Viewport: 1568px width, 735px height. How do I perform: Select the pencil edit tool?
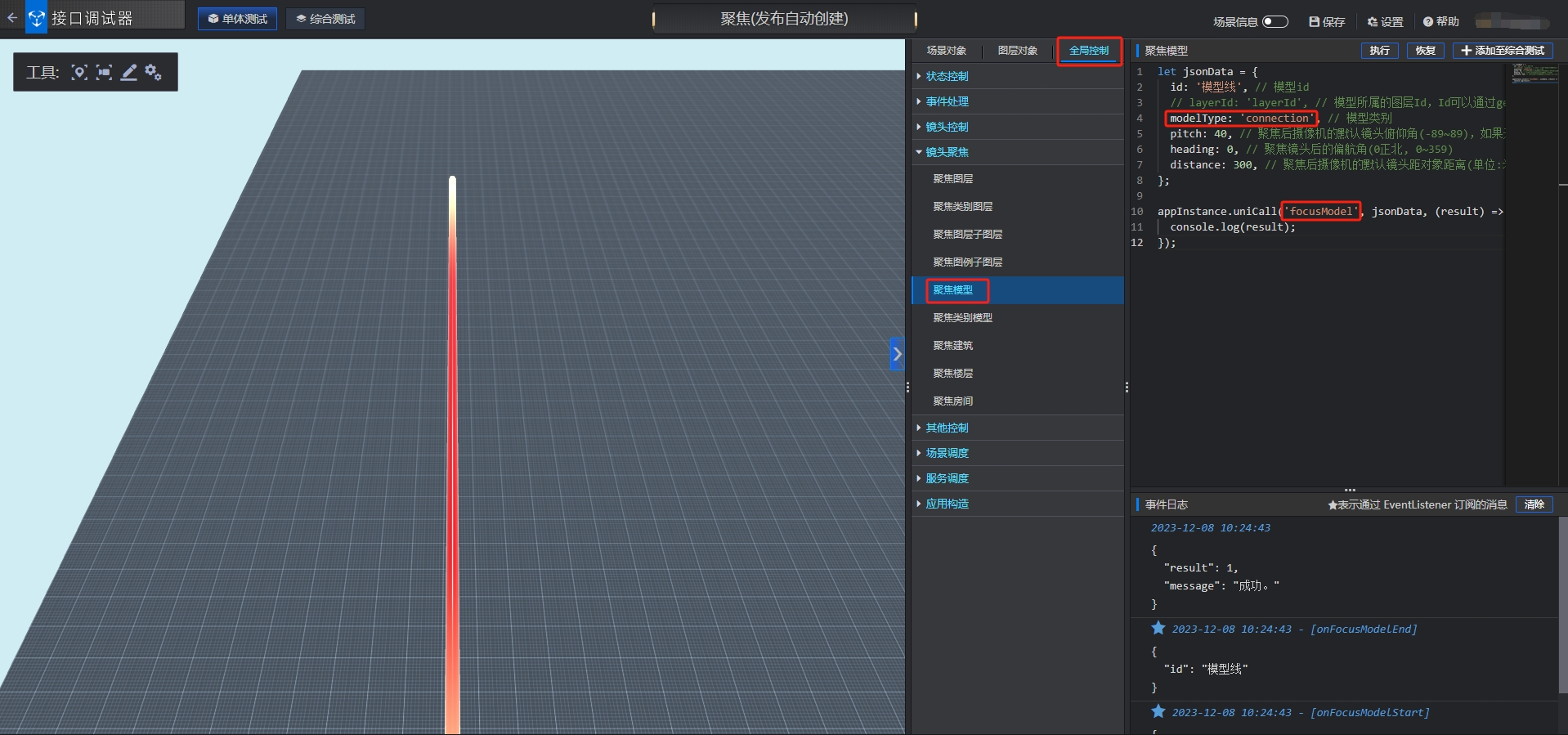pyautogui.click(x=129, y=73)
